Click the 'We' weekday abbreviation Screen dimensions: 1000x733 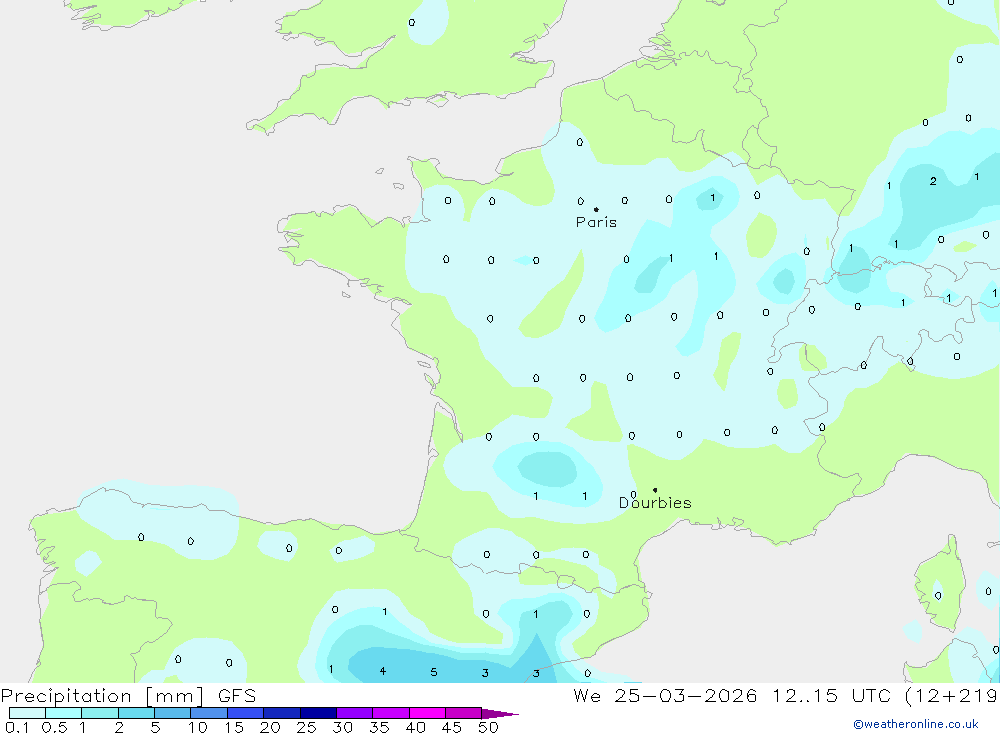pos(587,696)
